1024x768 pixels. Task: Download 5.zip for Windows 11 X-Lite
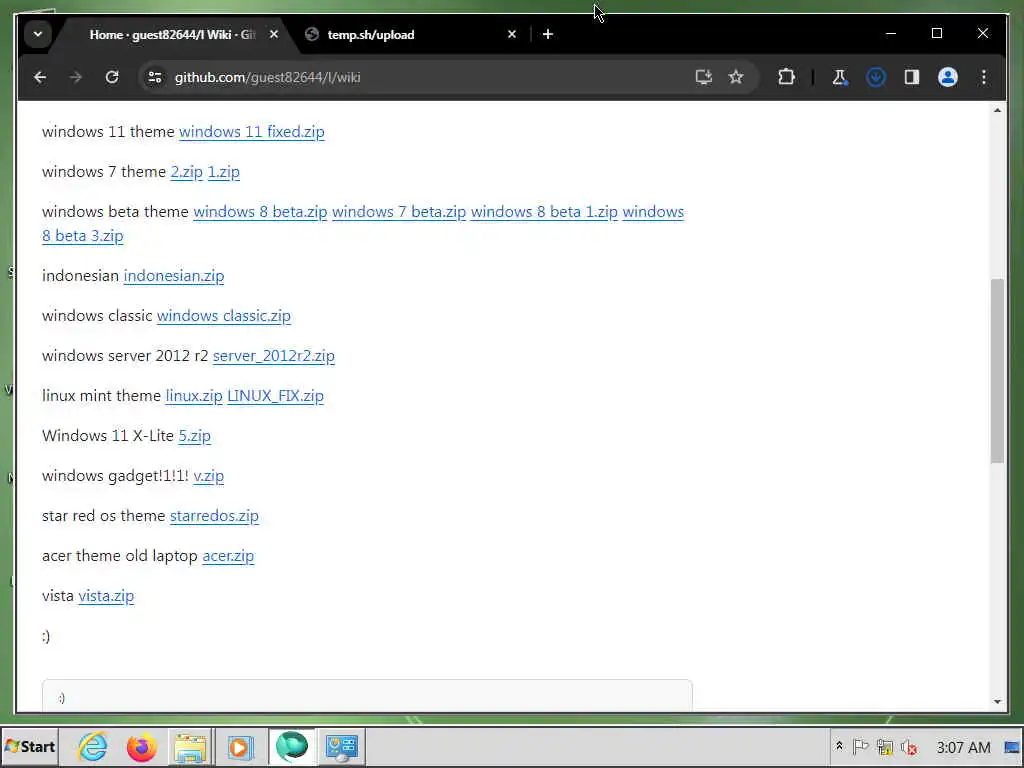pyautogui.click(x=195, y=436)
